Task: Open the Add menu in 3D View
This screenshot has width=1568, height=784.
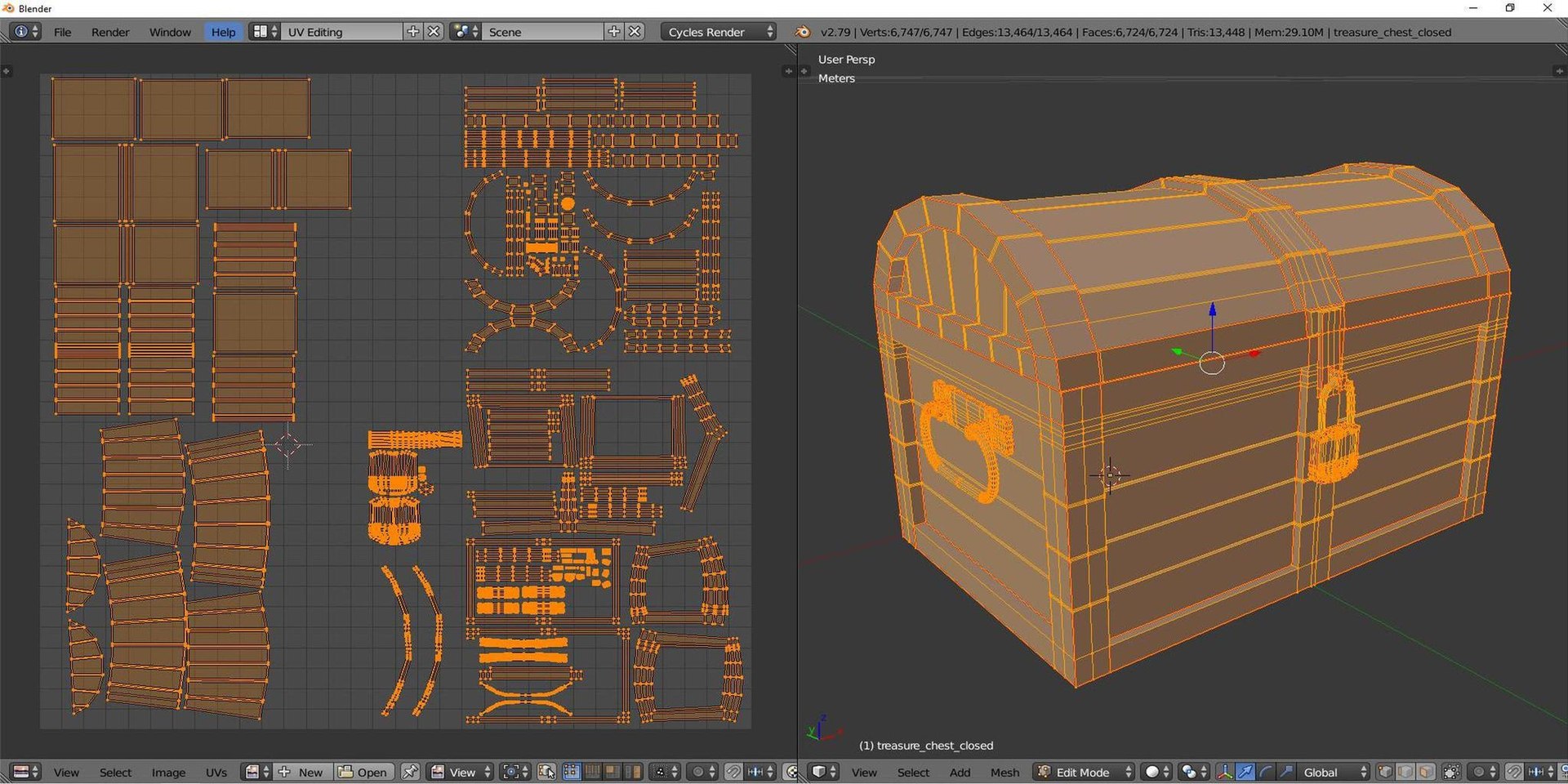Action: [960, 772]
